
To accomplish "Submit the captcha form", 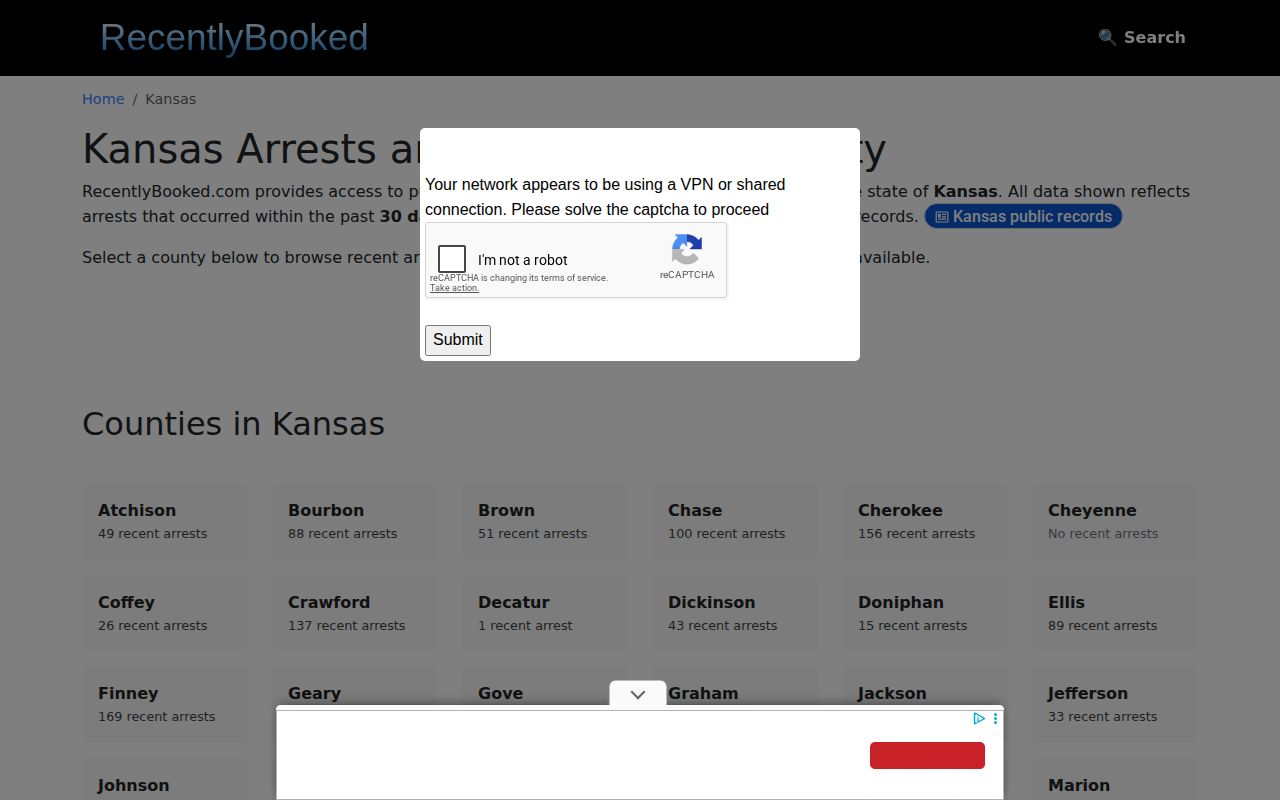I will (458, 340).
